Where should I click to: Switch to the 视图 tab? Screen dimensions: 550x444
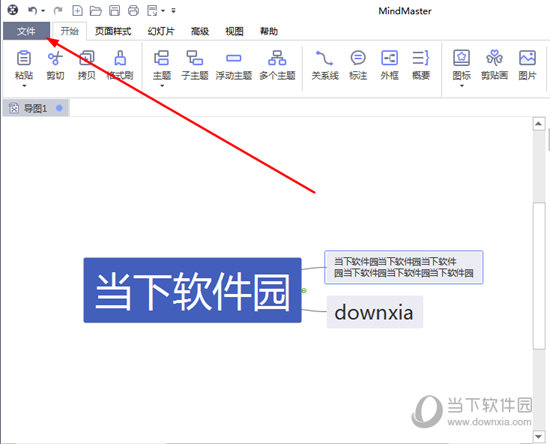click(x=234, y=31)
